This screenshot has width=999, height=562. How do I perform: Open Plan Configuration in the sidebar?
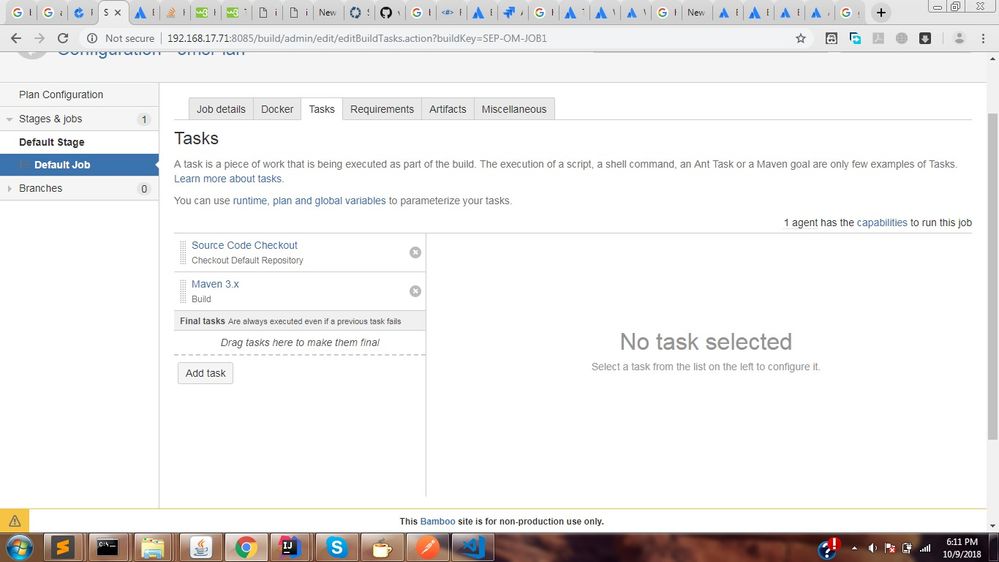pyautogui.click(x=61, y=94)
